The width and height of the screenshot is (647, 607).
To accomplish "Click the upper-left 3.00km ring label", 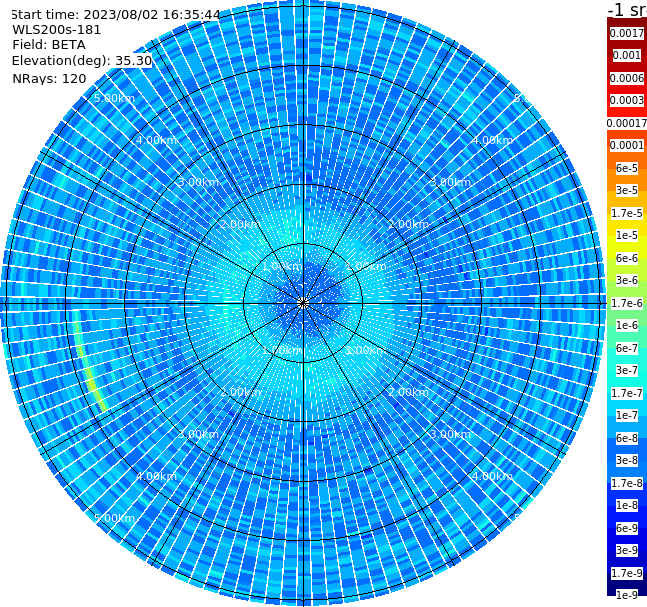I will [198, 182].
